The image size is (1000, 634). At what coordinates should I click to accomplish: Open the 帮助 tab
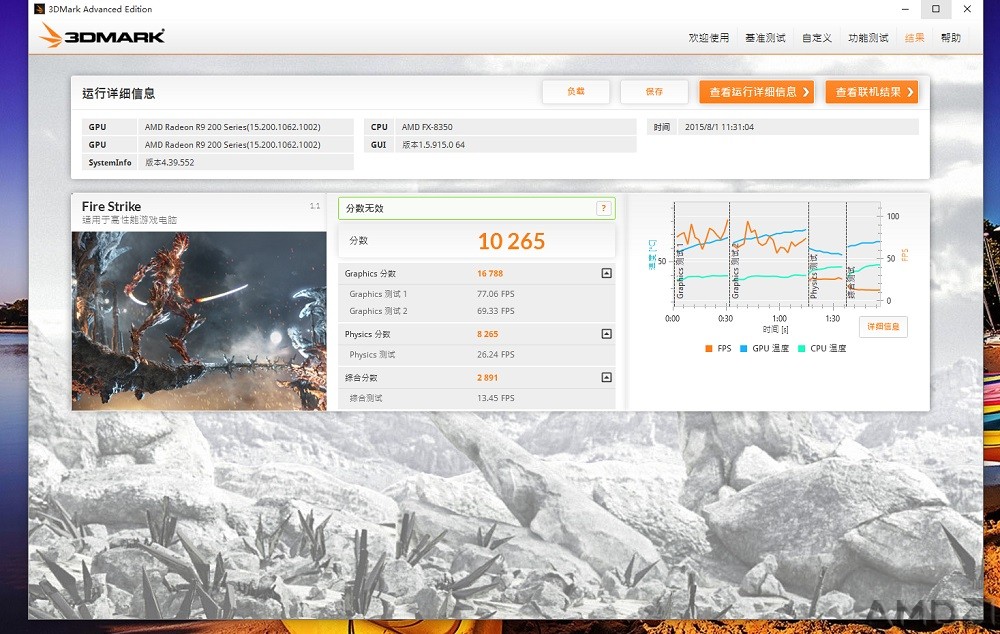pos(951,38)
